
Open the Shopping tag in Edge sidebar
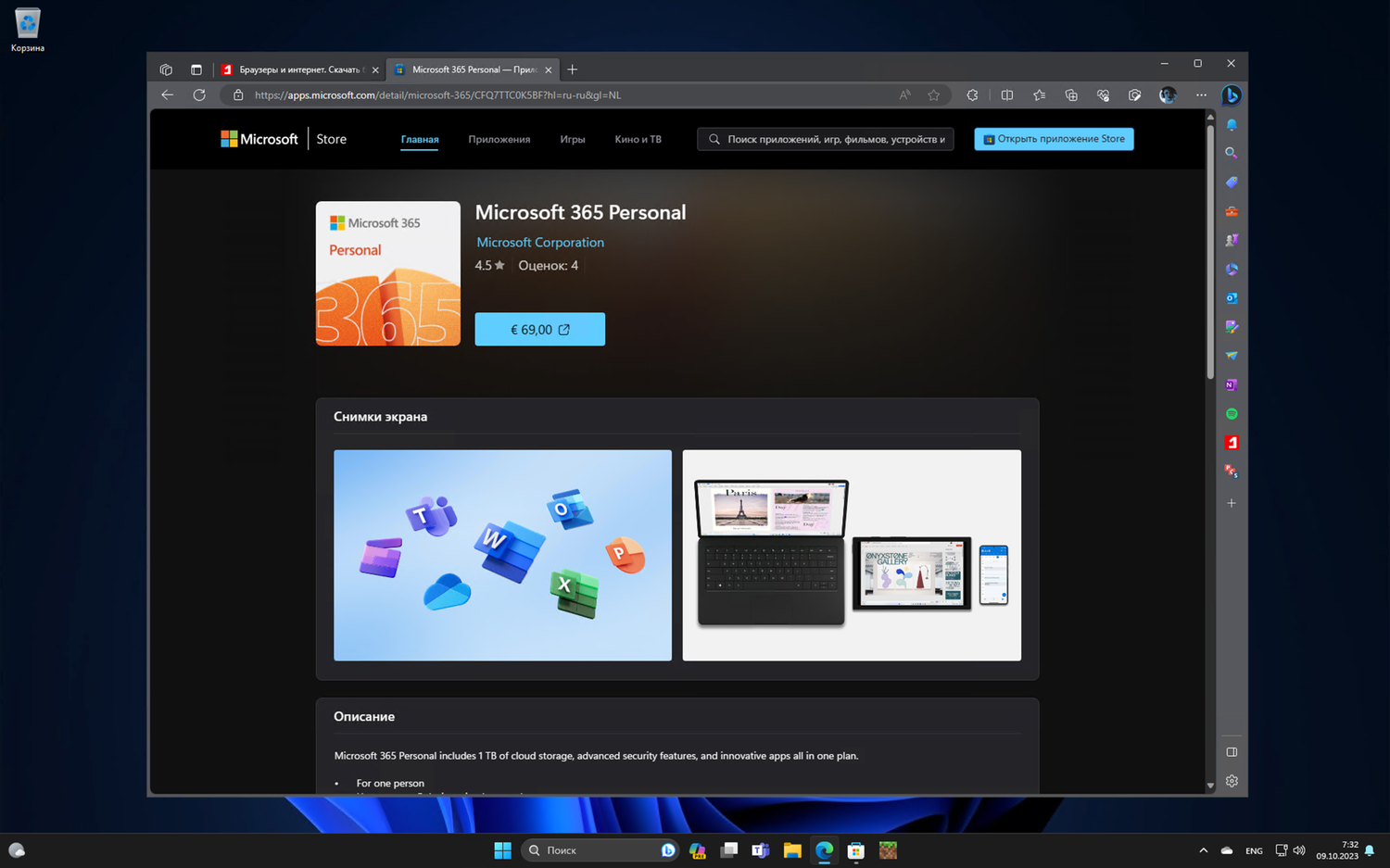[x=1232, y=182]
